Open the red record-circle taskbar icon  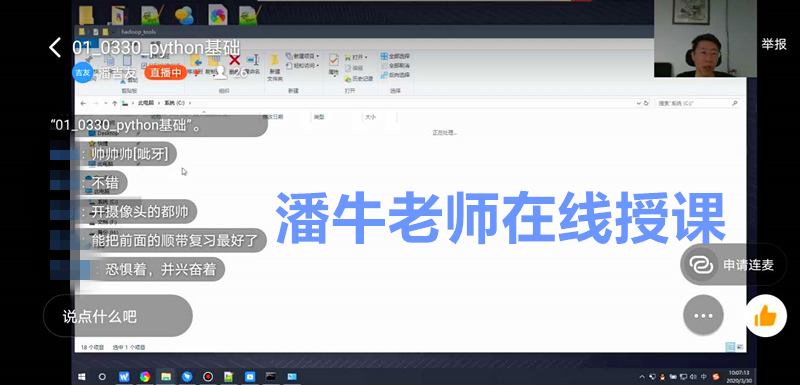pyautogui.click(x=208, y=377)
